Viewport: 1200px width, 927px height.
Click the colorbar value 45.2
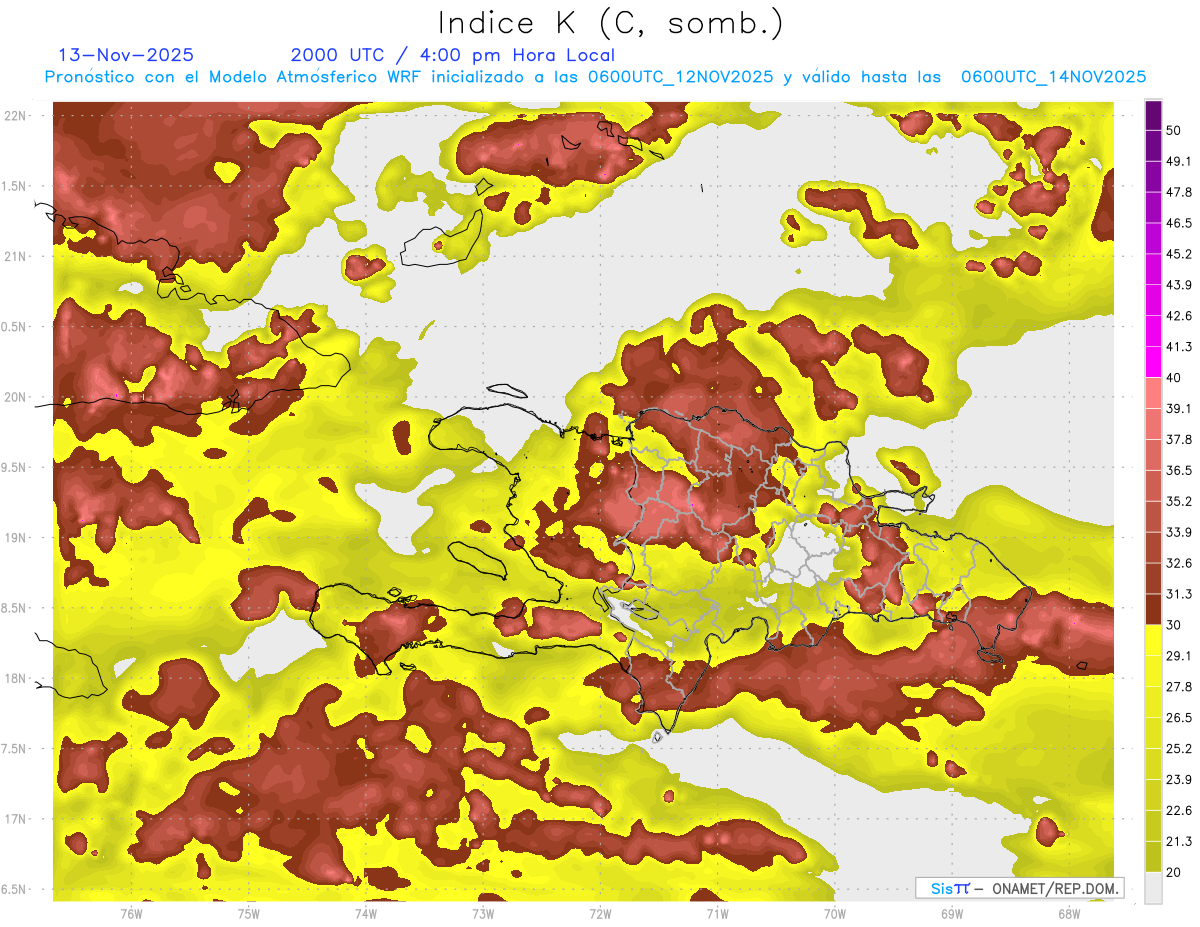1179,254
